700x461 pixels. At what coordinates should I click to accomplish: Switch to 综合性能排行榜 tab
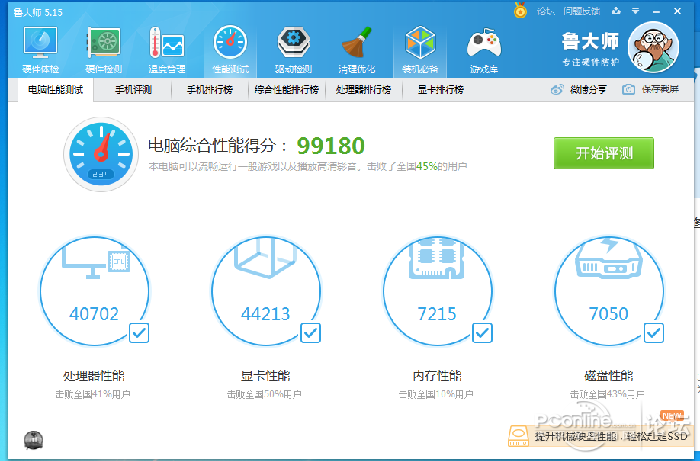pyautogui.click(x=287, y=90)
